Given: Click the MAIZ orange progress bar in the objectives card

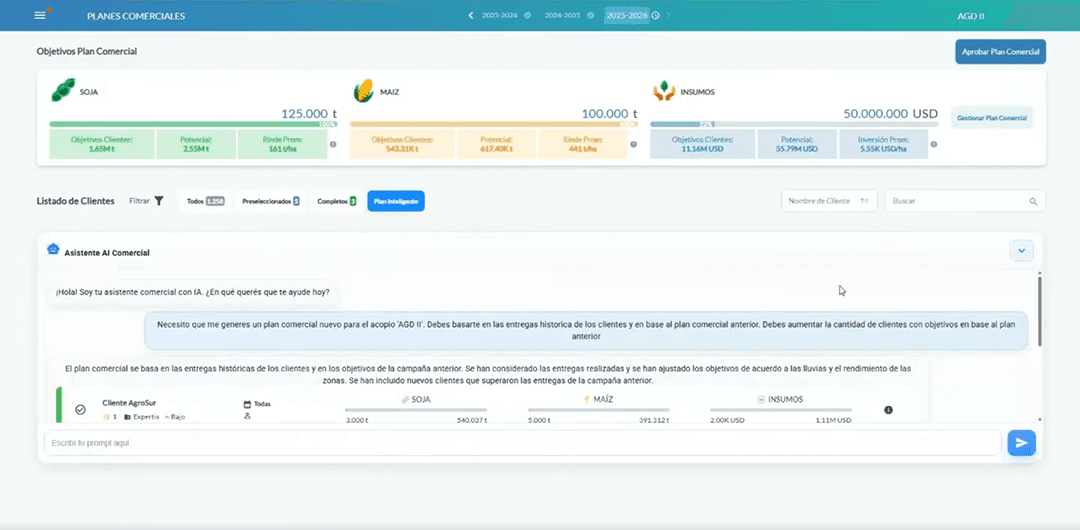Looking at the screenshot, I should pos(493,124).
